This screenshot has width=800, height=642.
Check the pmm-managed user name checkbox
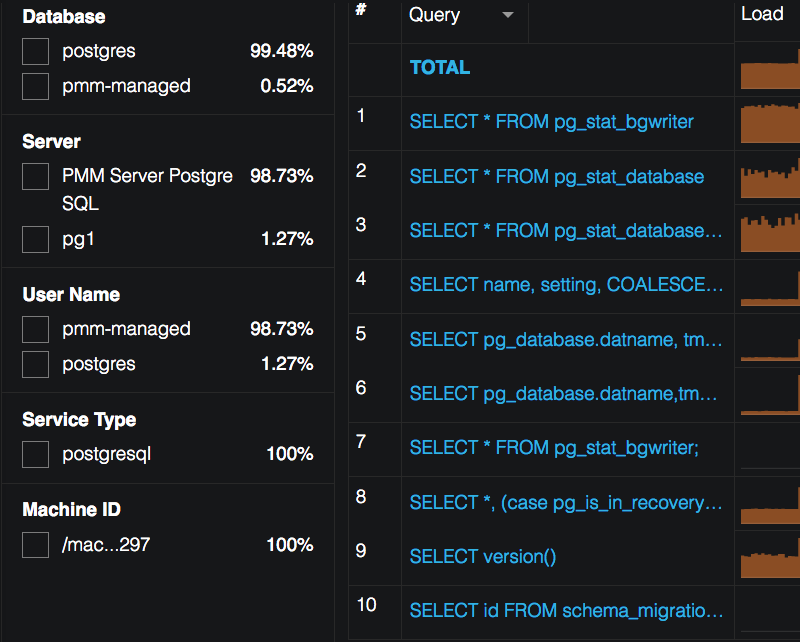[x=36, y=330]
